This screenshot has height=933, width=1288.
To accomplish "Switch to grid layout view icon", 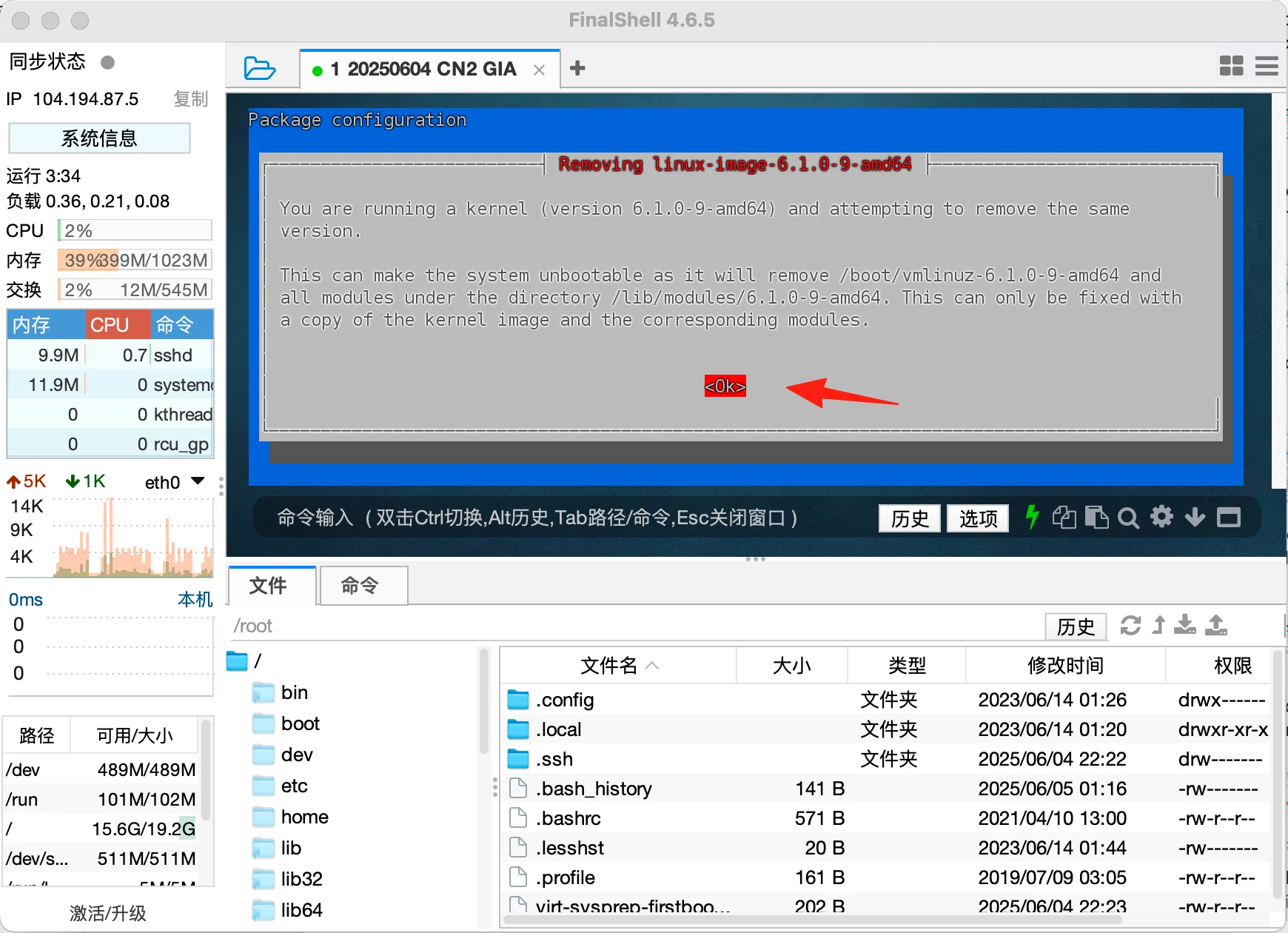I will coord(1231,66).
